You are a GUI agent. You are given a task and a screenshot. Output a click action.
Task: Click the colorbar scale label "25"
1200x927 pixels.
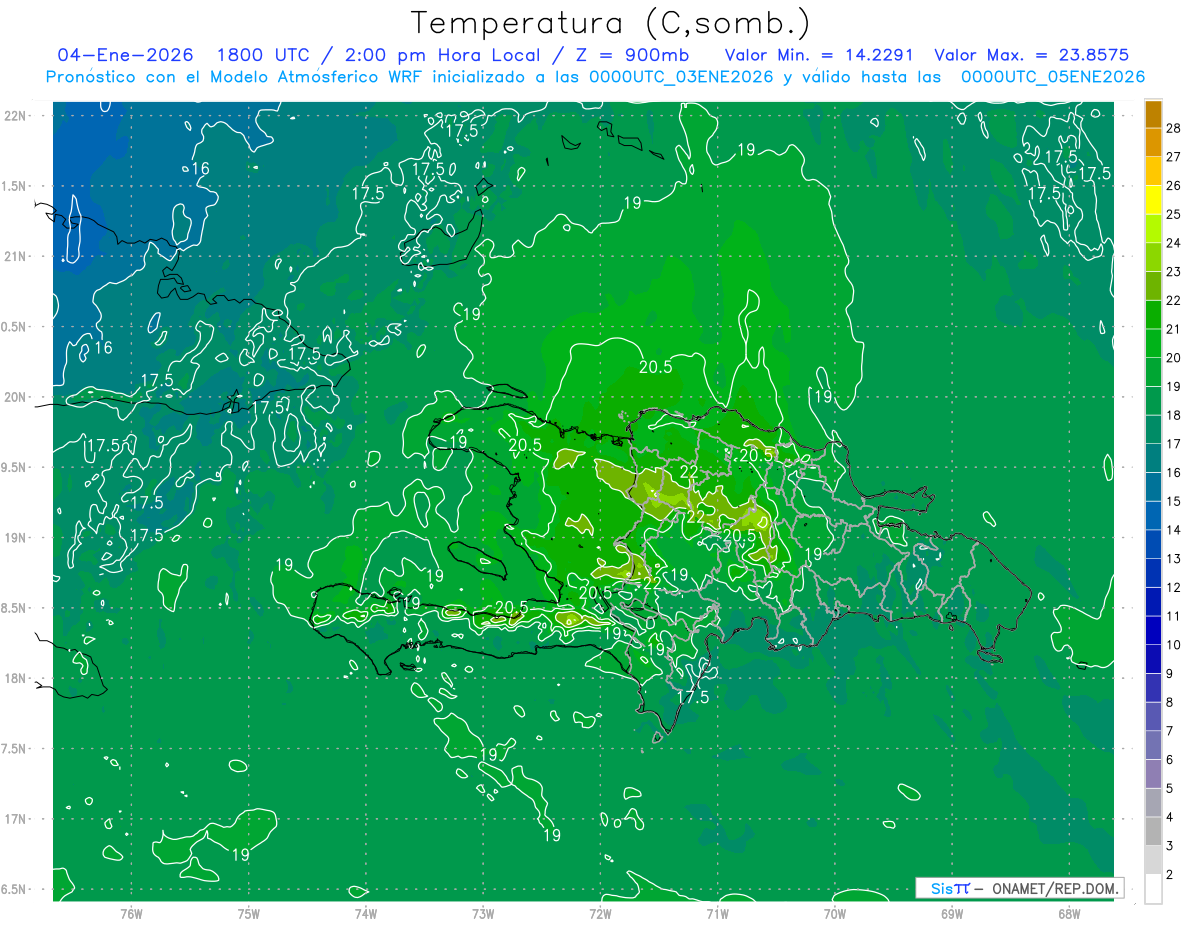coord(1174,214)
